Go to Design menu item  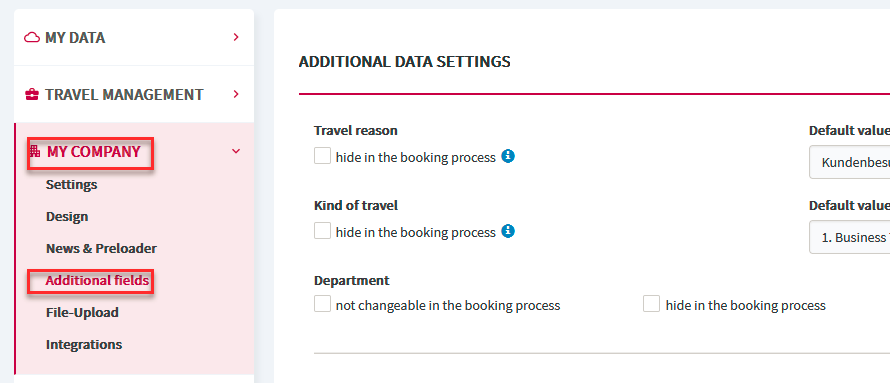(x=67, y=217)
